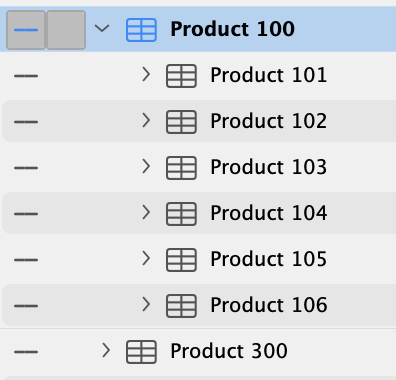Toggle the dash indicator on the Product 101 row
396x380 pixels.
[x=26, y=76]
